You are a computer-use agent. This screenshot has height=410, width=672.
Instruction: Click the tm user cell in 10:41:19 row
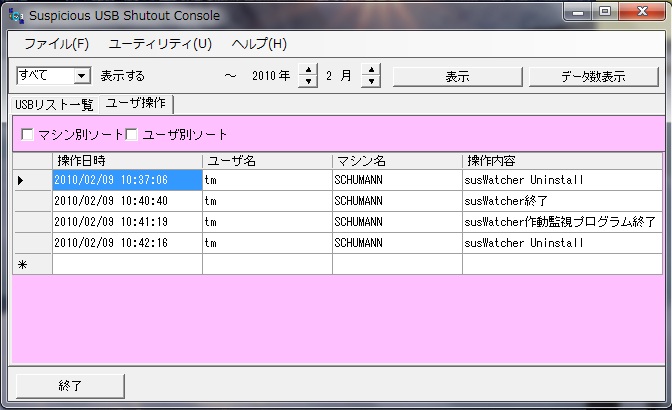tap(267, 222)
